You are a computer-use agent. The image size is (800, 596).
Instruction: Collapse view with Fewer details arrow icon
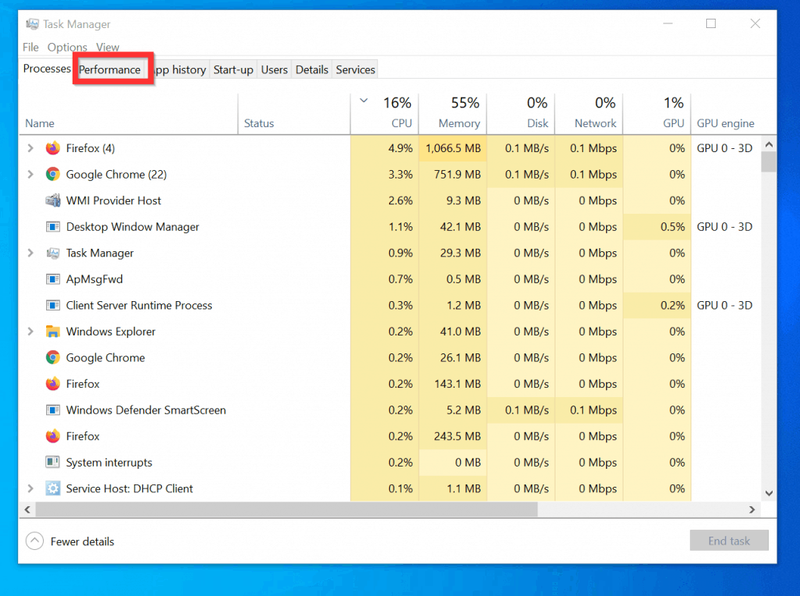tap(35, 541)
